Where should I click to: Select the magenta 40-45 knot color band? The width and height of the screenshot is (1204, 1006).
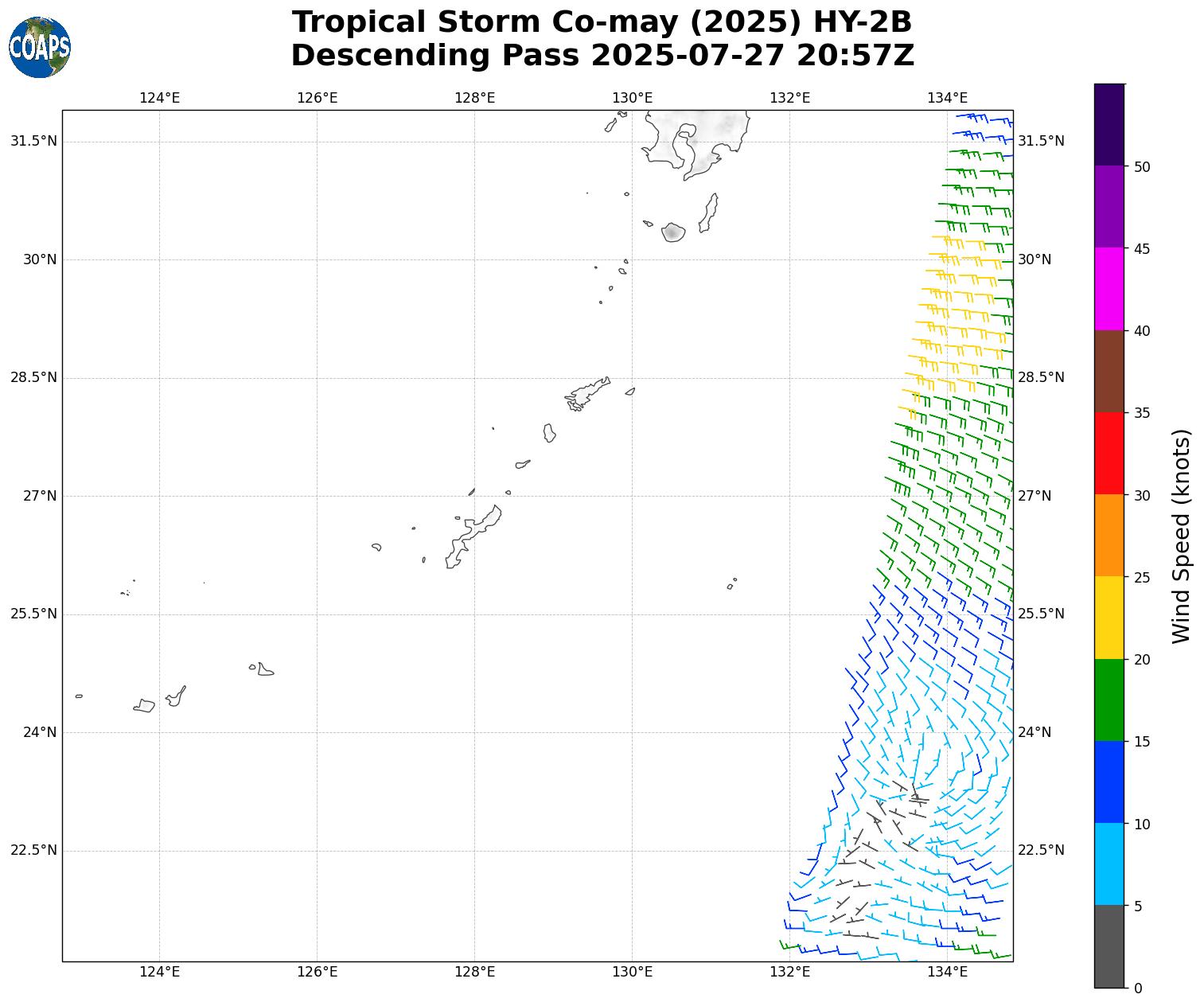(1109, 289)
